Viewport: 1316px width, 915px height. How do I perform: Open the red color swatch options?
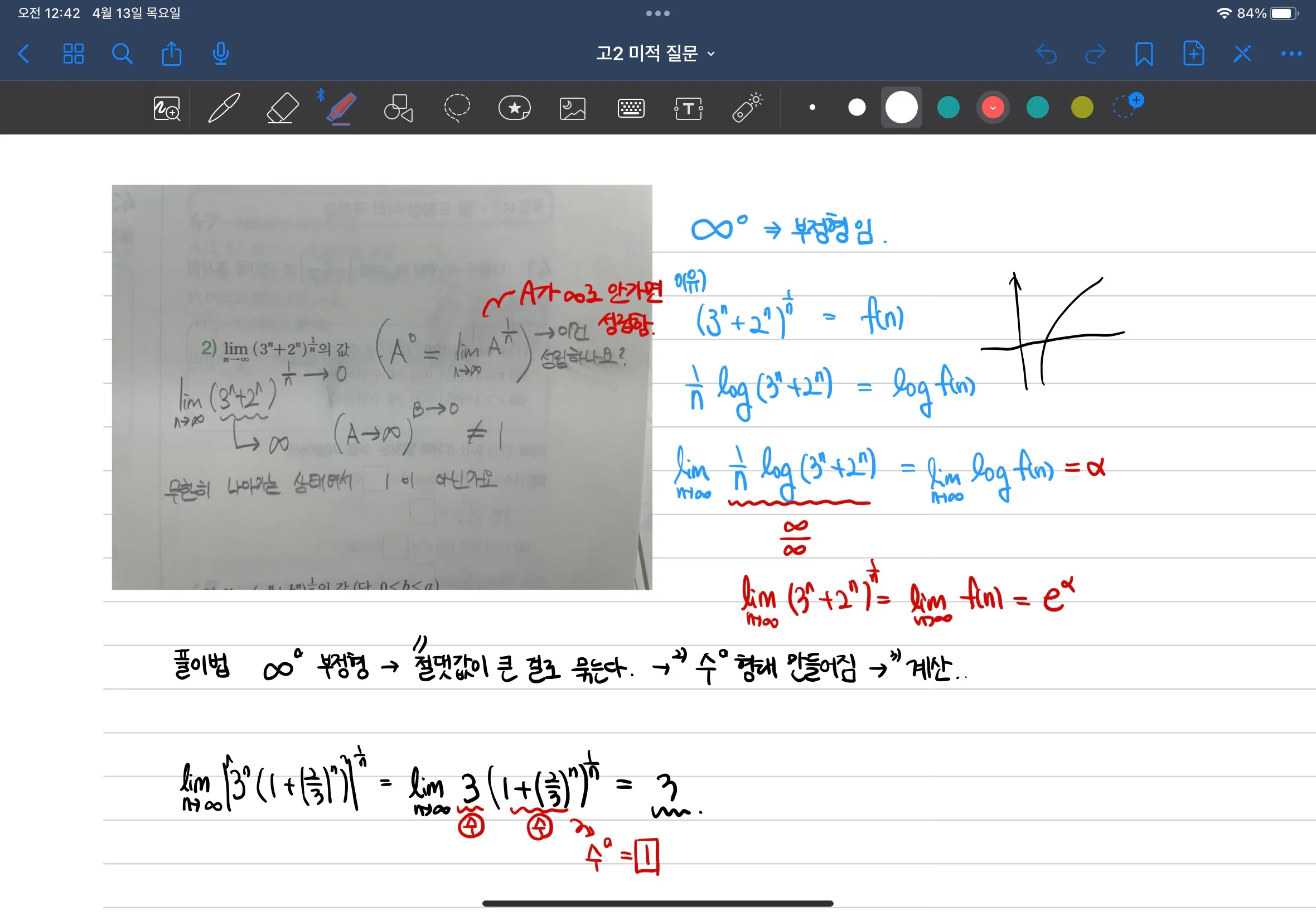tap(993, 107)
